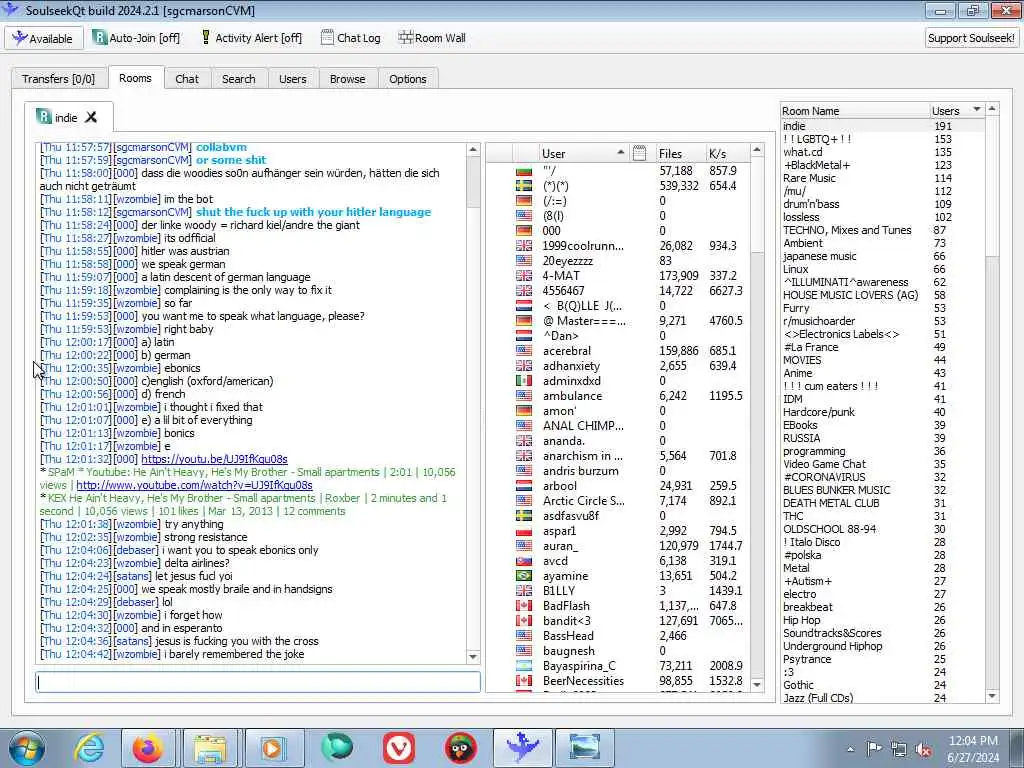Open Windows Media Player from taskbar
Screen dimensions: 1024x768
pyautogui.click(x=272, y=748)
